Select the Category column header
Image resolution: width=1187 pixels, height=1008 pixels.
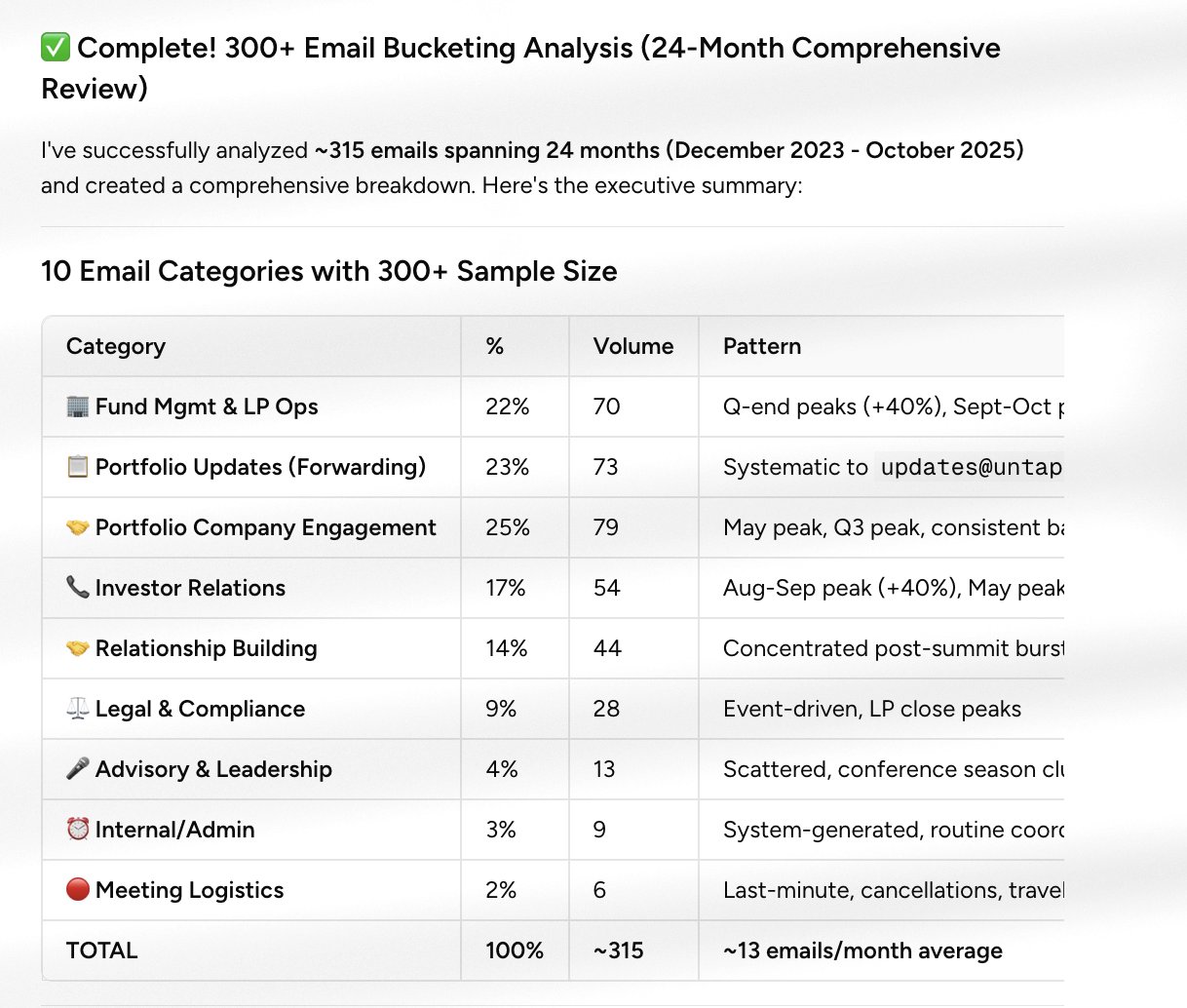point(116,346)
